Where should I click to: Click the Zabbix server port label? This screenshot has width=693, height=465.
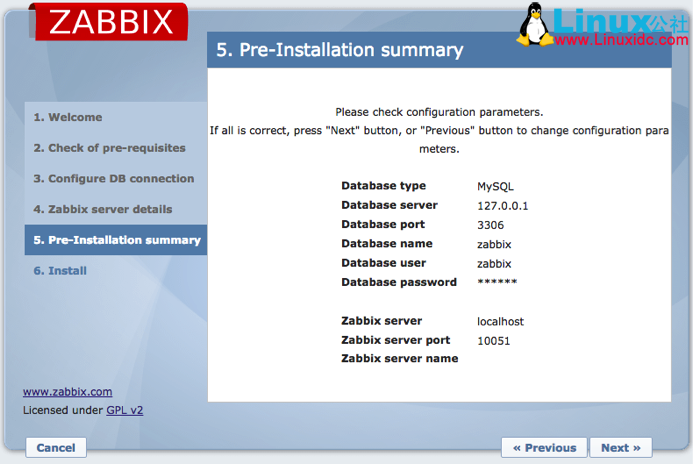(396, 340)
